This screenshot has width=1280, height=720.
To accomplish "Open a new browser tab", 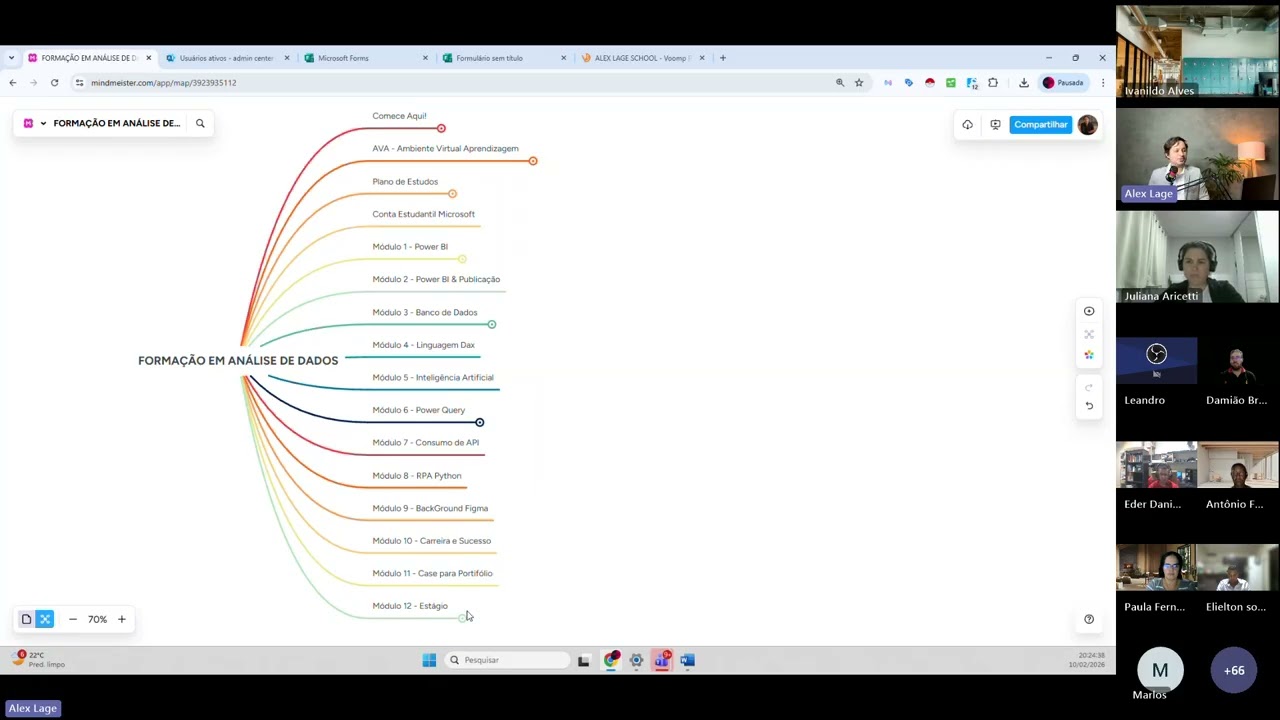I will tap(723, 58).
